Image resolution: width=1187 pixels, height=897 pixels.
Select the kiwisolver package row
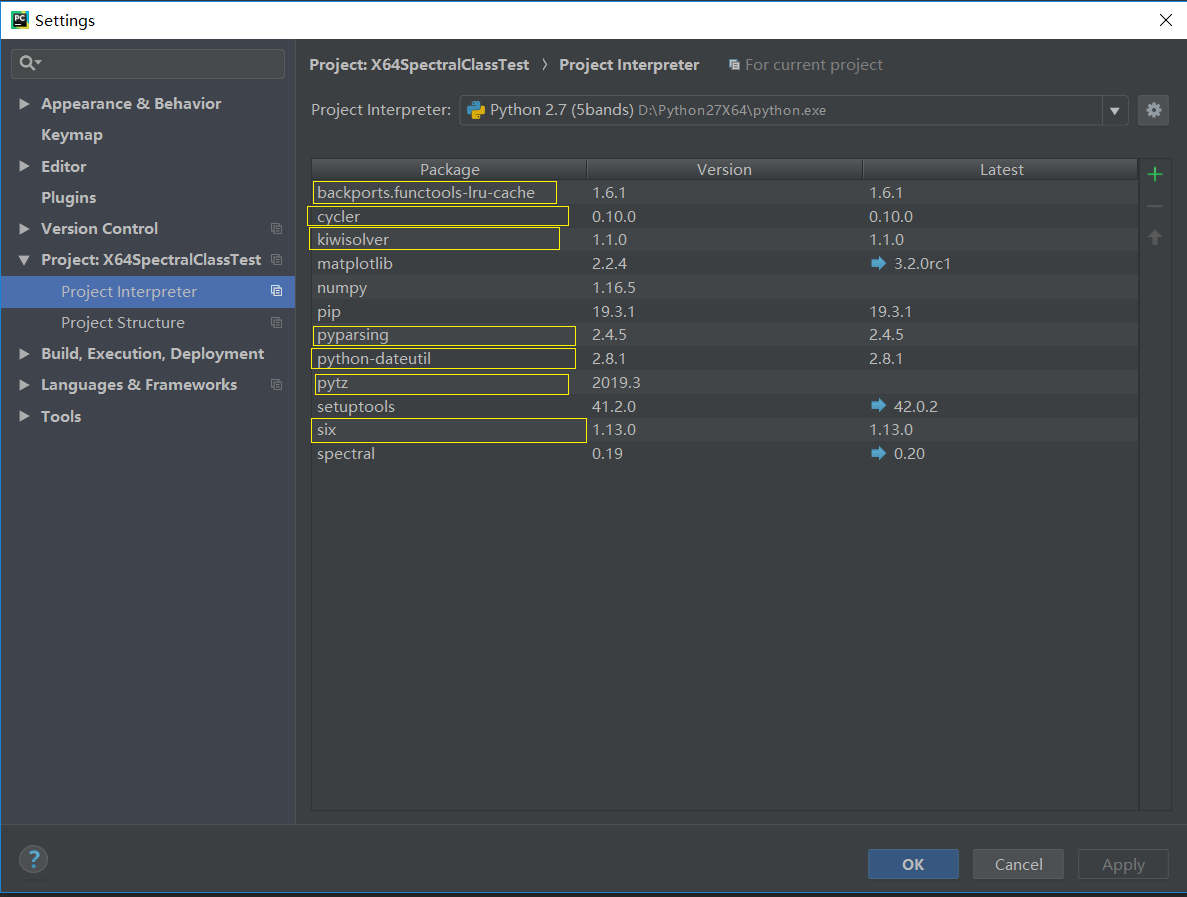(724, 240)
